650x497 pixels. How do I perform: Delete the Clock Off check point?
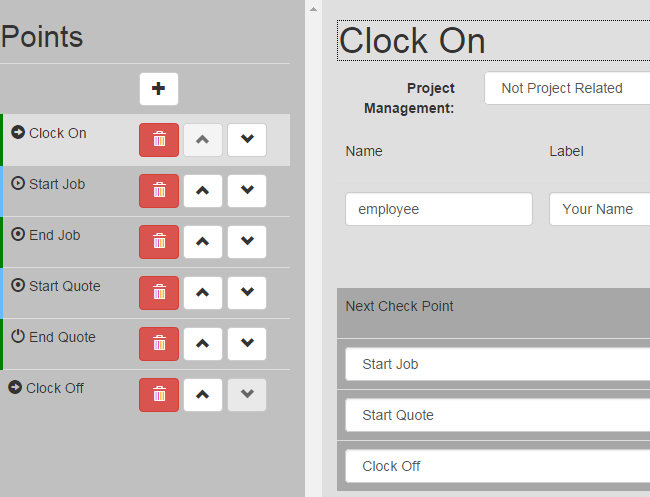[x=159, y=395]
